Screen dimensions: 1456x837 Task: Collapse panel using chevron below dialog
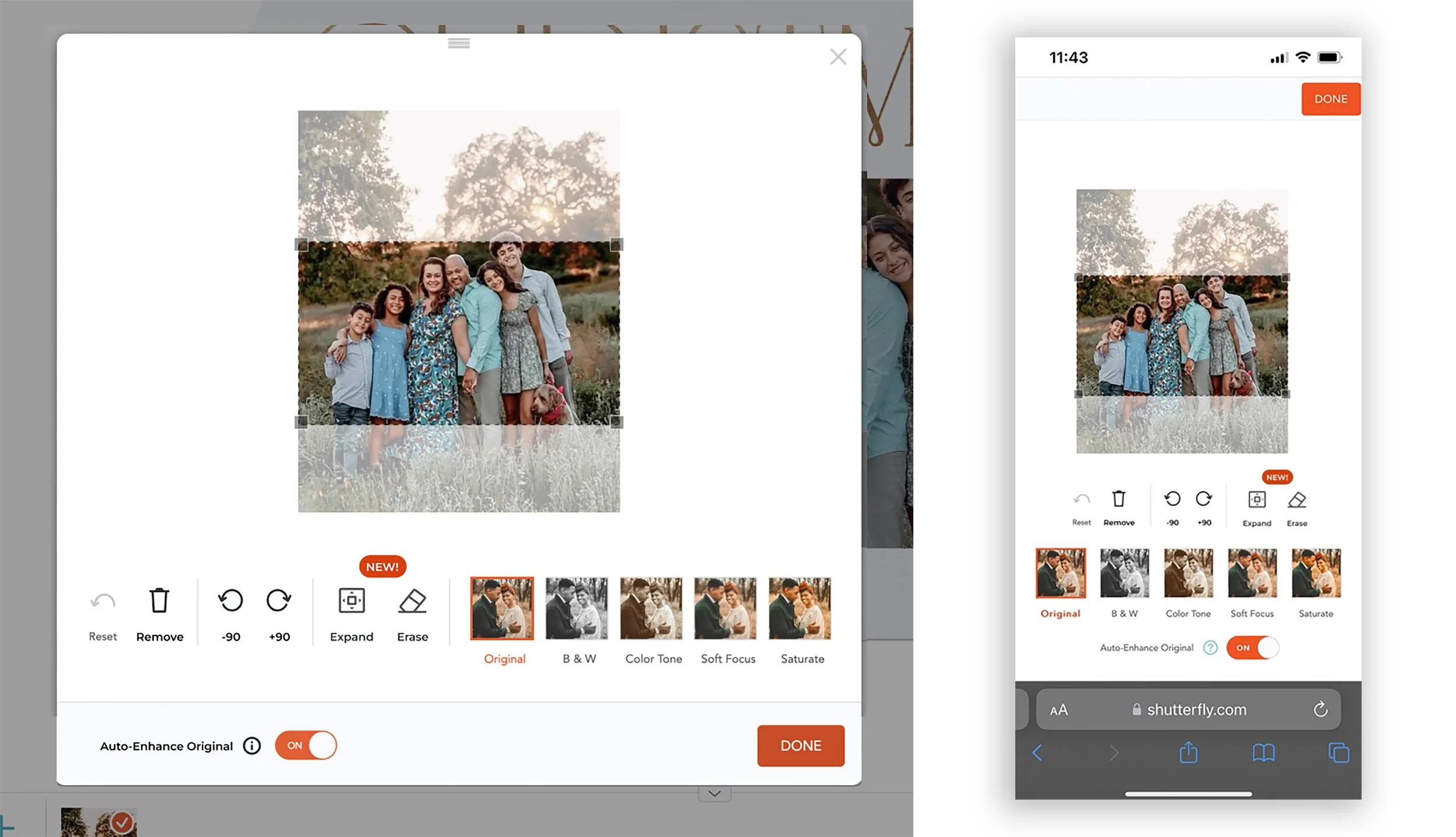715,793
